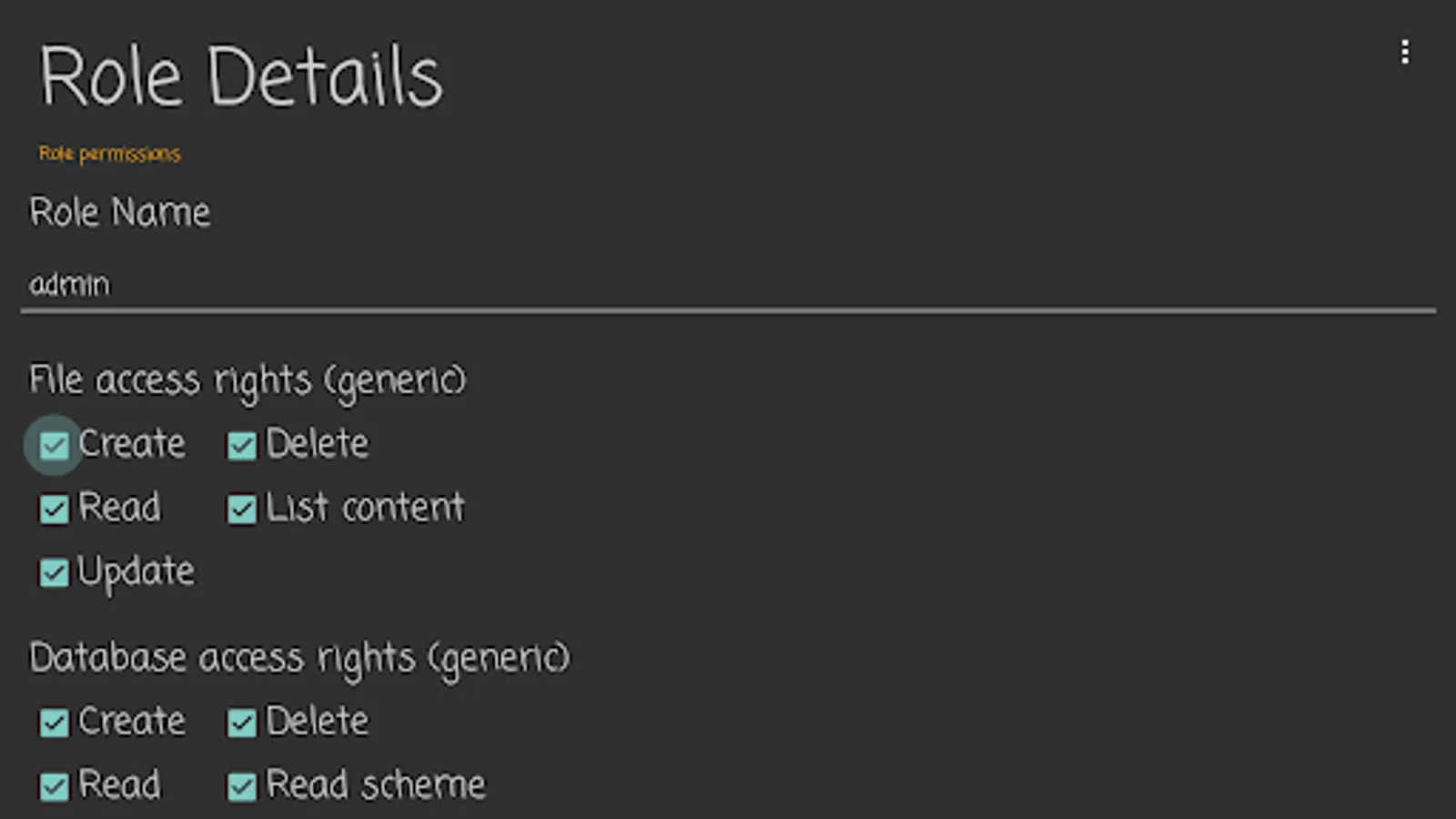Uncheck the database access Create checkbox
This screenshot has width=1456, height=819.
54,723
